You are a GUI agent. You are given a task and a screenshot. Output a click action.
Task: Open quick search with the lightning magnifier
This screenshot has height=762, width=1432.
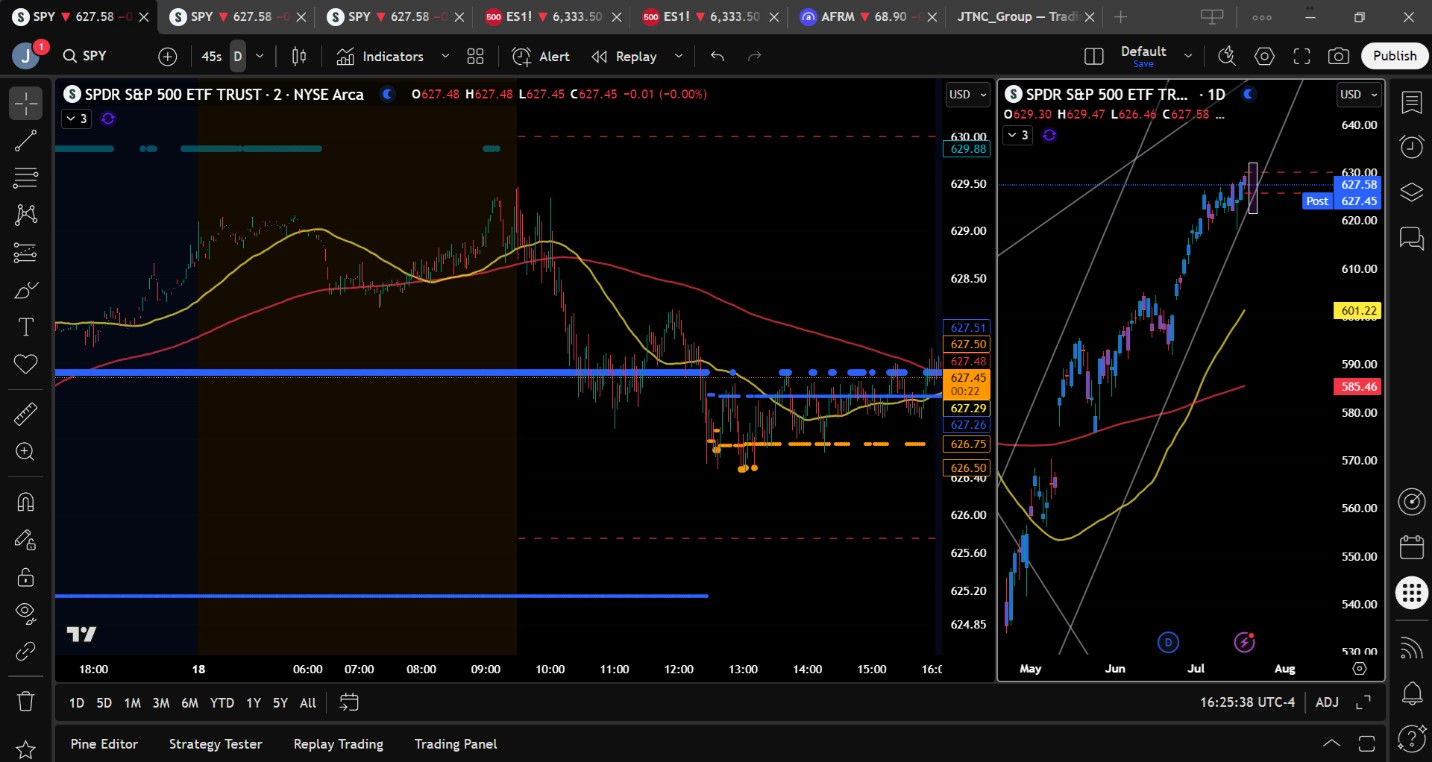(x=1227, y=56)
